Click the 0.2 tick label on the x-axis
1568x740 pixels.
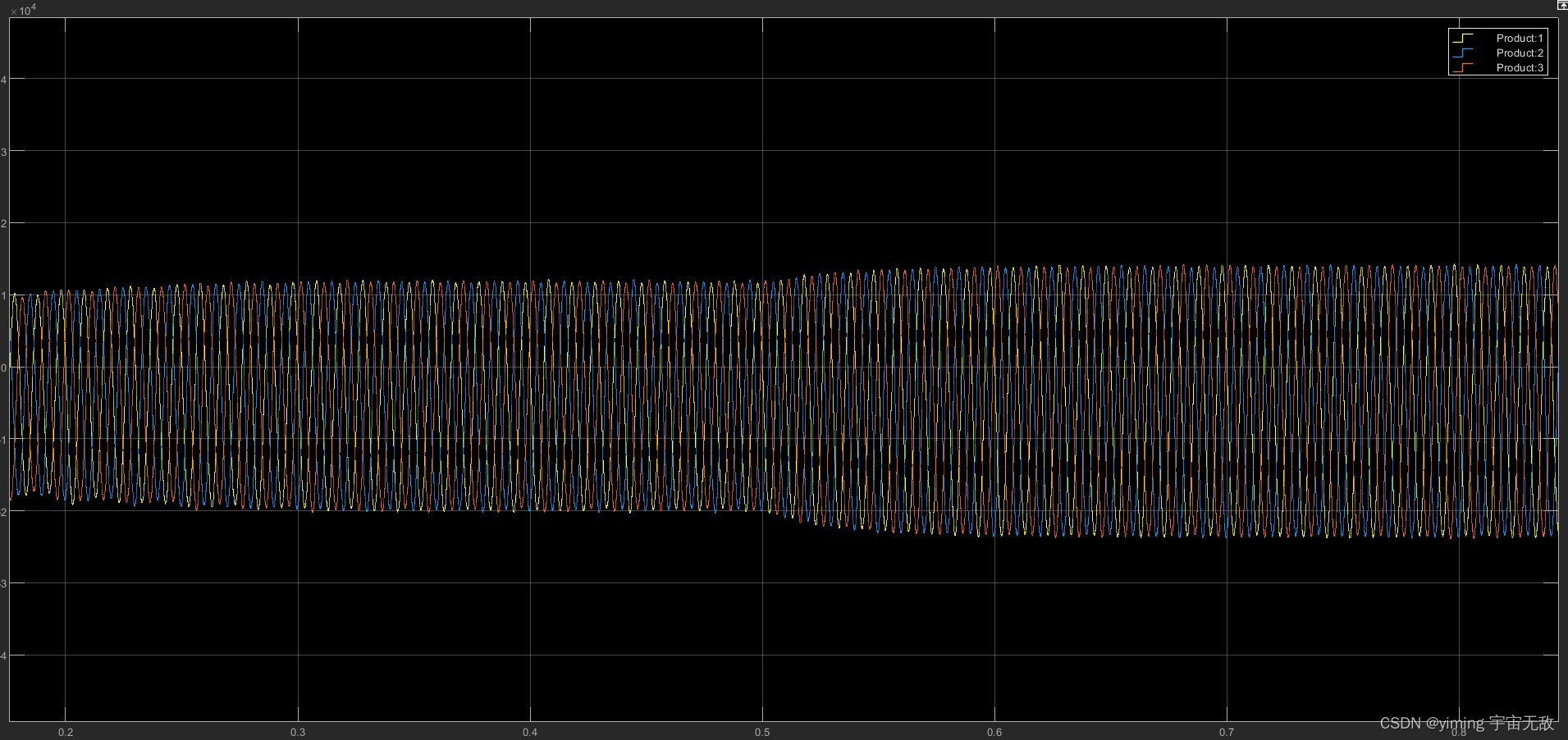coord(66,731)
